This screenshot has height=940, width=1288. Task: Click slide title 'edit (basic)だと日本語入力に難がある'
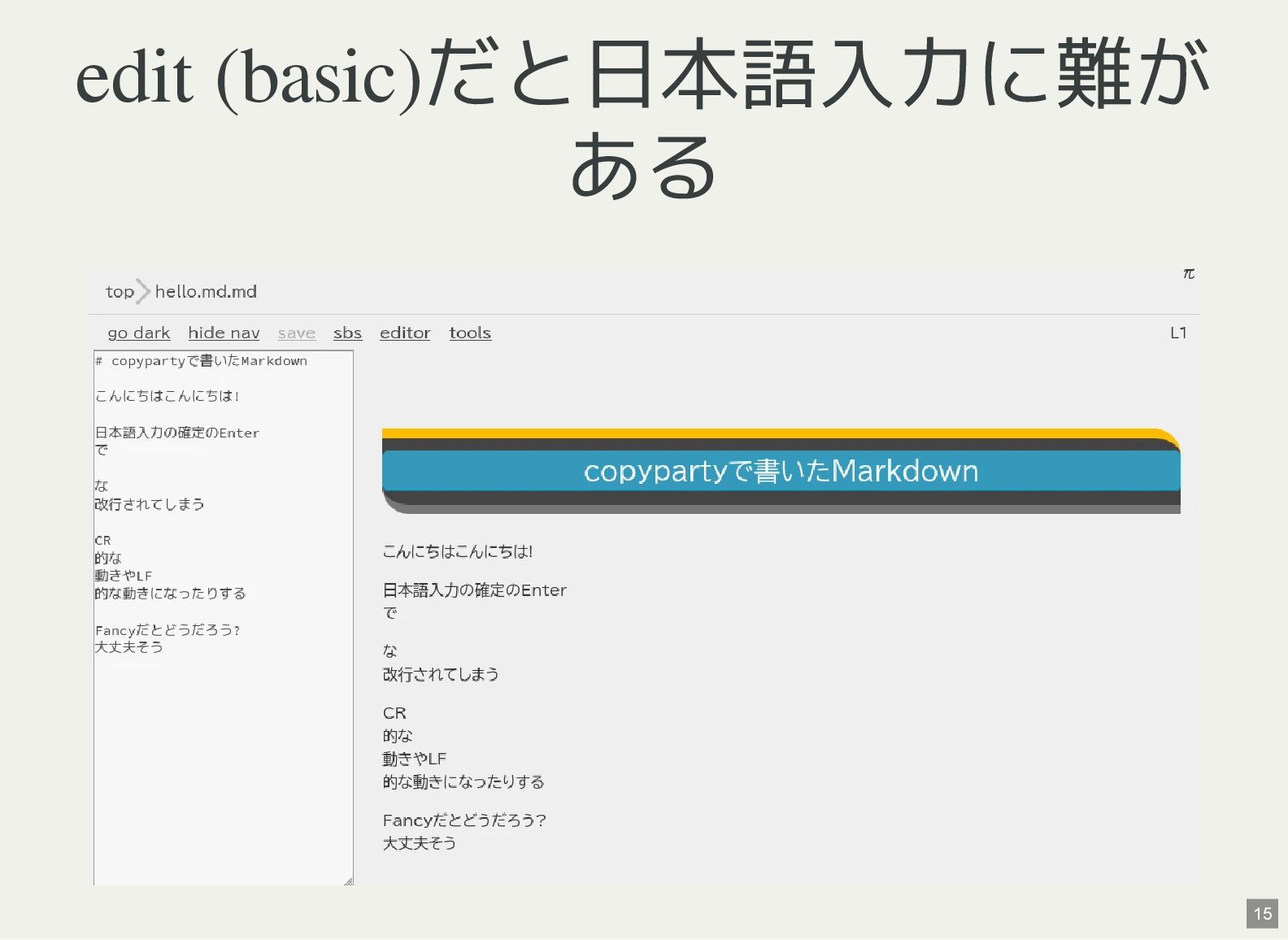643,119
